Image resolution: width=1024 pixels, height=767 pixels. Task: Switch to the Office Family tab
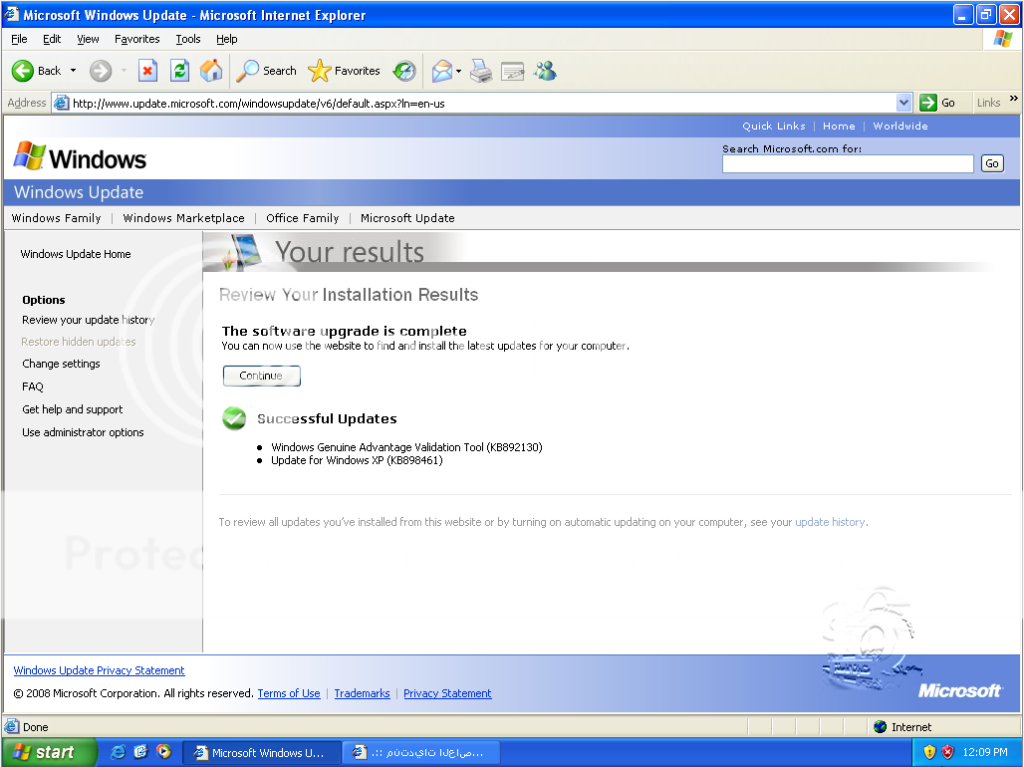point(302,218)
